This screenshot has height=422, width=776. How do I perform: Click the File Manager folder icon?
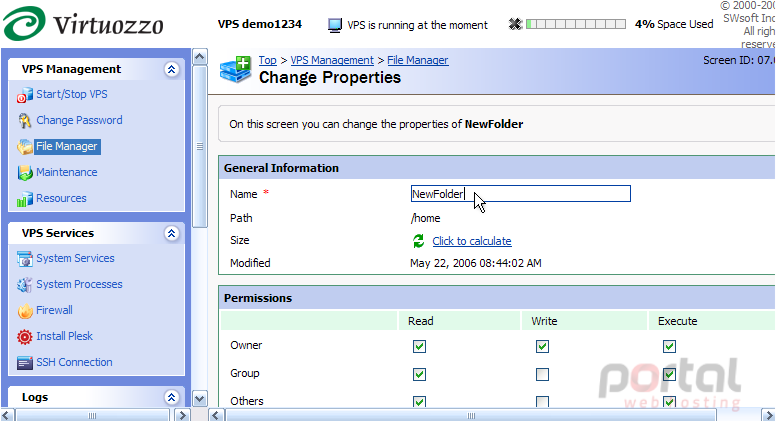[x=25, y=146]
